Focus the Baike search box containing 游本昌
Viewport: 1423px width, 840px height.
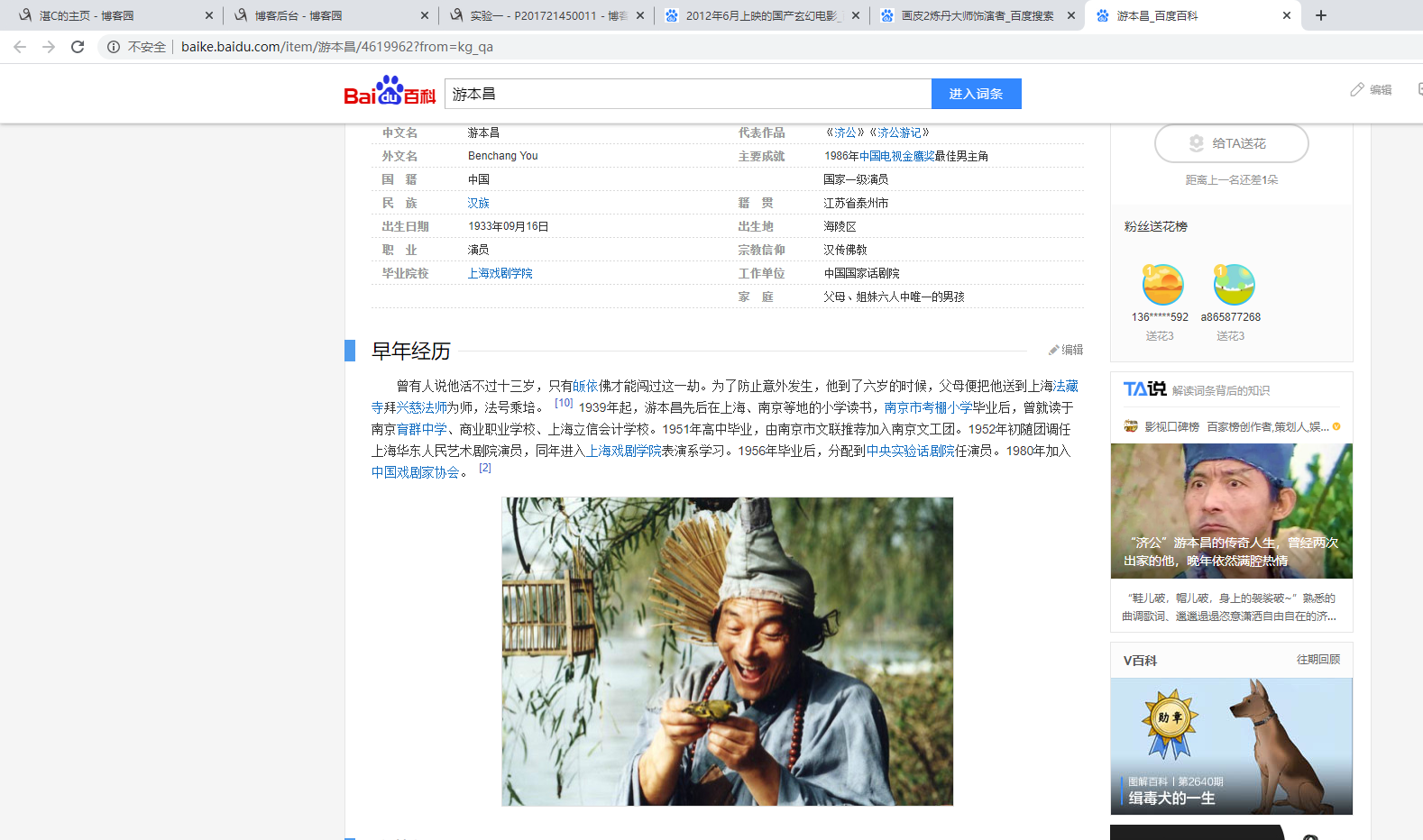click(688, 94)
